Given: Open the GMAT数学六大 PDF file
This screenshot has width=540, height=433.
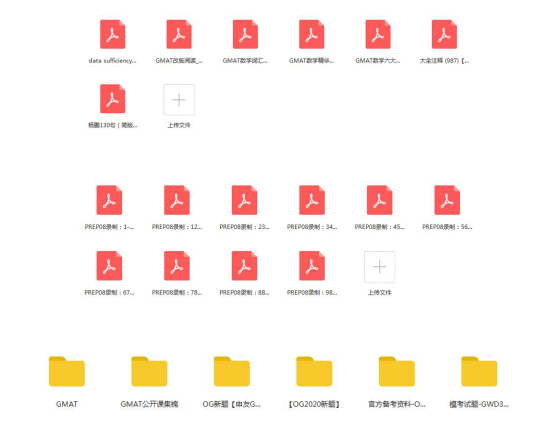Looking at the screenshot, I should [378, 34].
